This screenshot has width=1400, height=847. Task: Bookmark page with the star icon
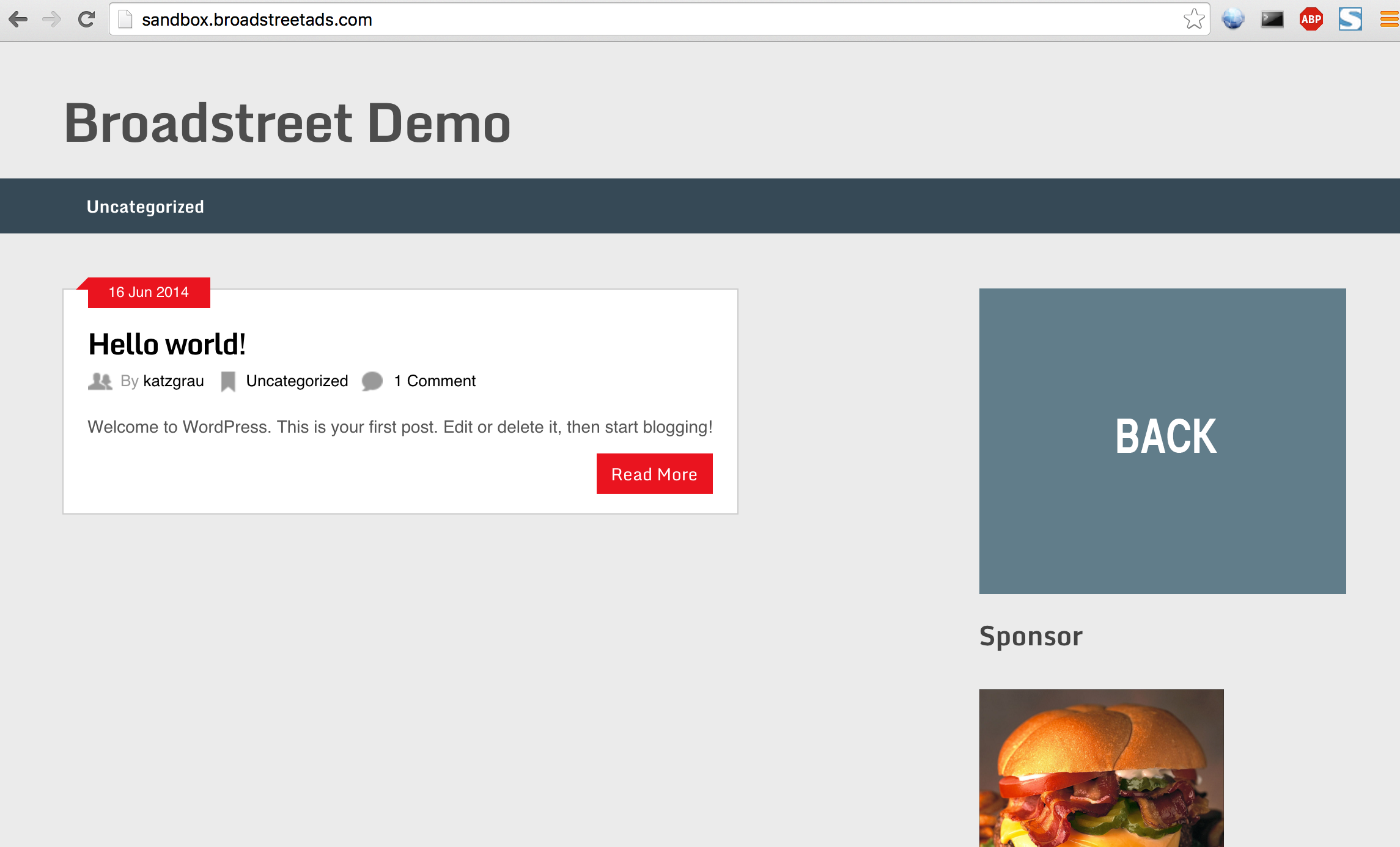coord(1193,20)
